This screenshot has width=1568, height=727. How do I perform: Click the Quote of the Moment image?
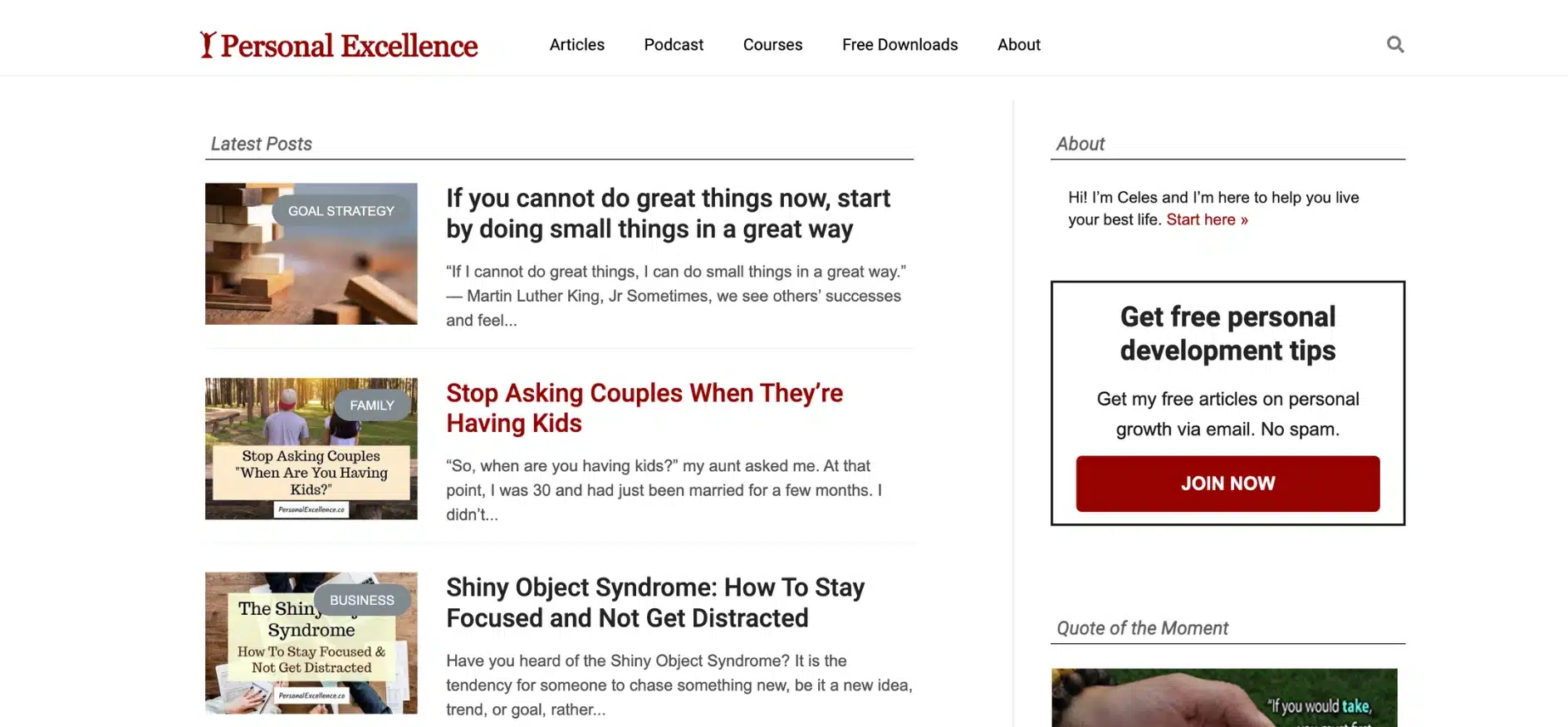[x=1224, y=698]
